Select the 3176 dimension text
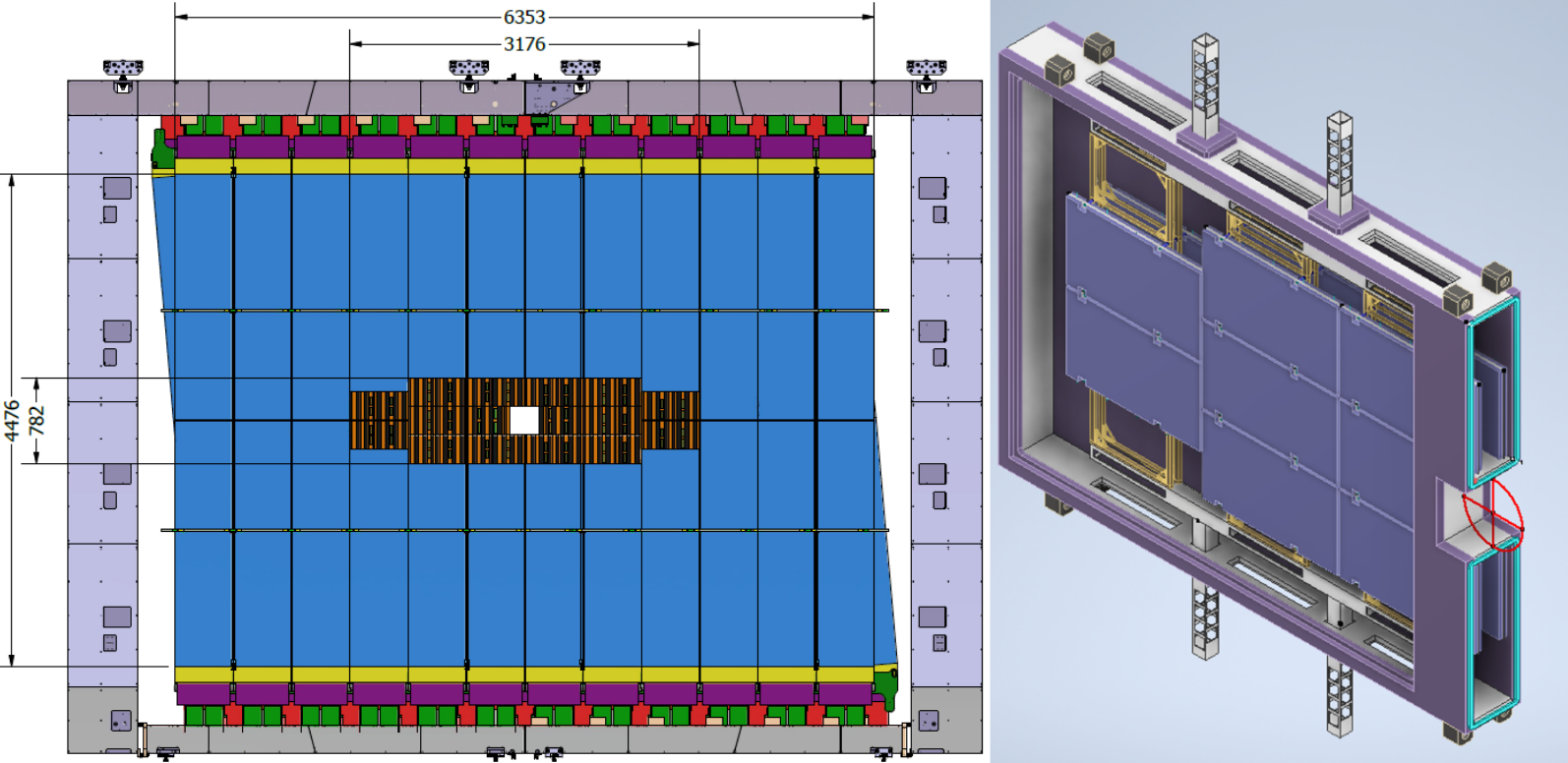The image size is (1568, 763). pos(523,44)
